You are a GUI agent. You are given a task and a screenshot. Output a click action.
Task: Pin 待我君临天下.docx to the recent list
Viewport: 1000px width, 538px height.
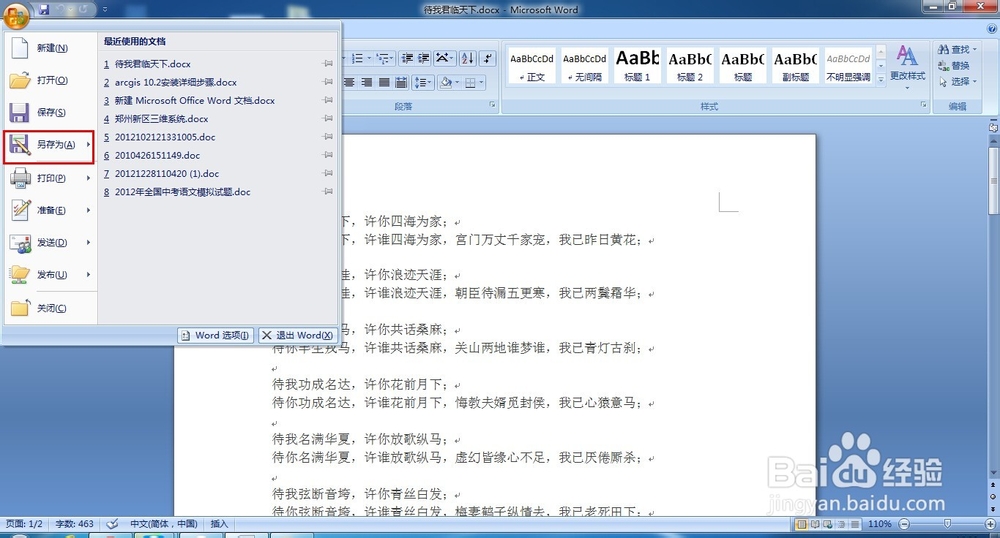[328, 64]
